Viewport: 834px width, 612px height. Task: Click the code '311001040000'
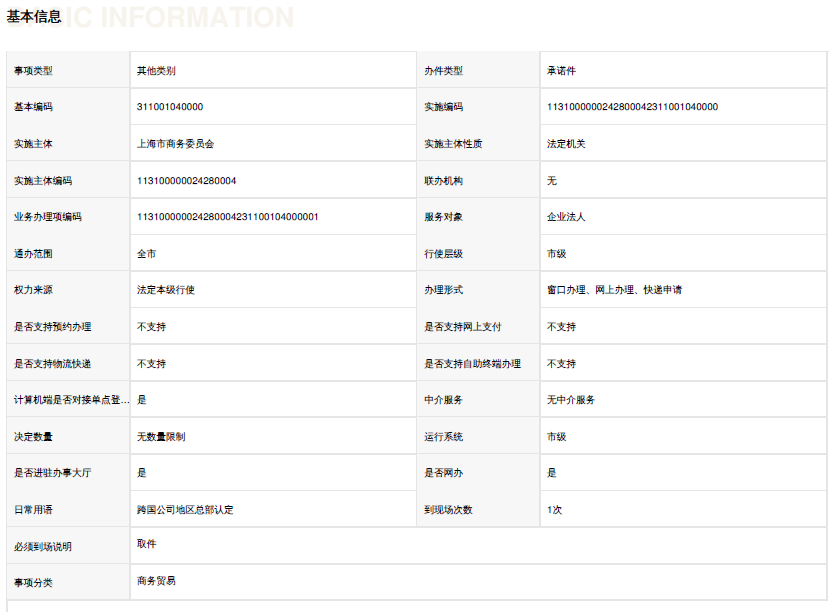pyautogui.click(x=170, y=107)
